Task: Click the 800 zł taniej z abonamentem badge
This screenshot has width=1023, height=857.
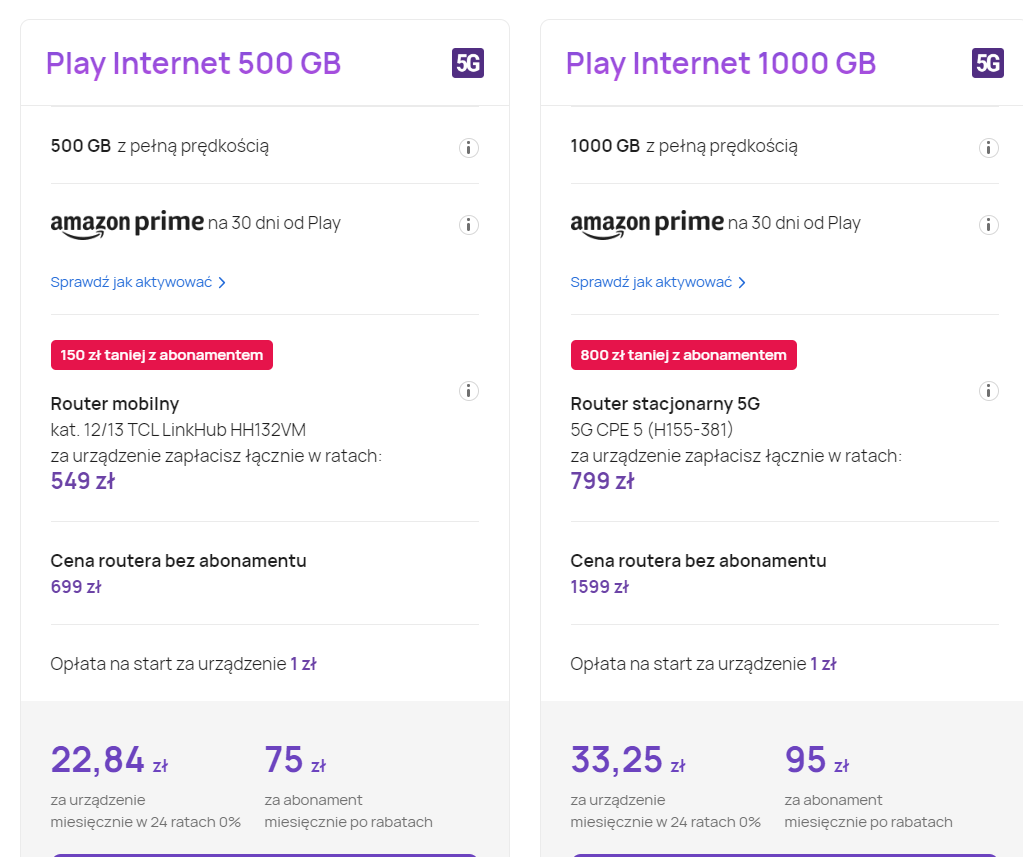Action: 683,355
